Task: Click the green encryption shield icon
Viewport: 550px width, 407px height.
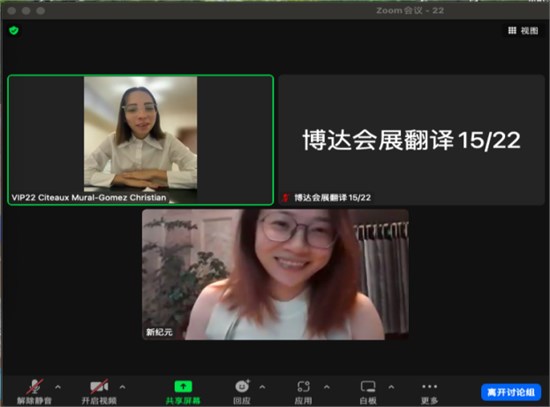Action: [x=14, y=31]
